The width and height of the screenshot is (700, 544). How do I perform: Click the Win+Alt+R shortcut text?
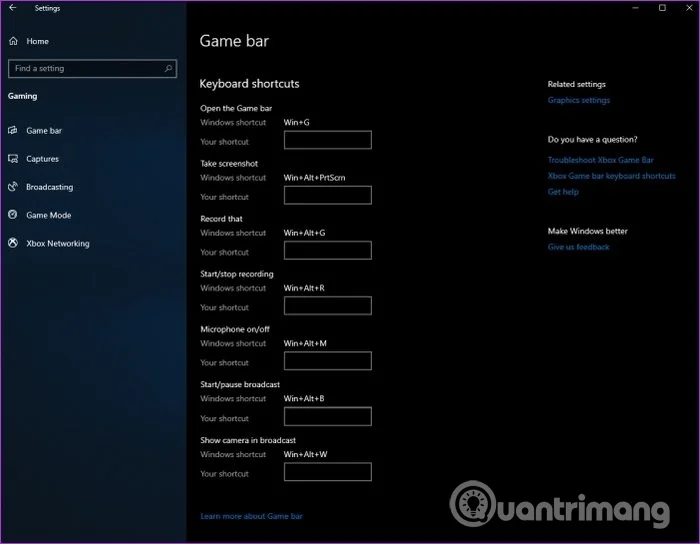point(304,288)
